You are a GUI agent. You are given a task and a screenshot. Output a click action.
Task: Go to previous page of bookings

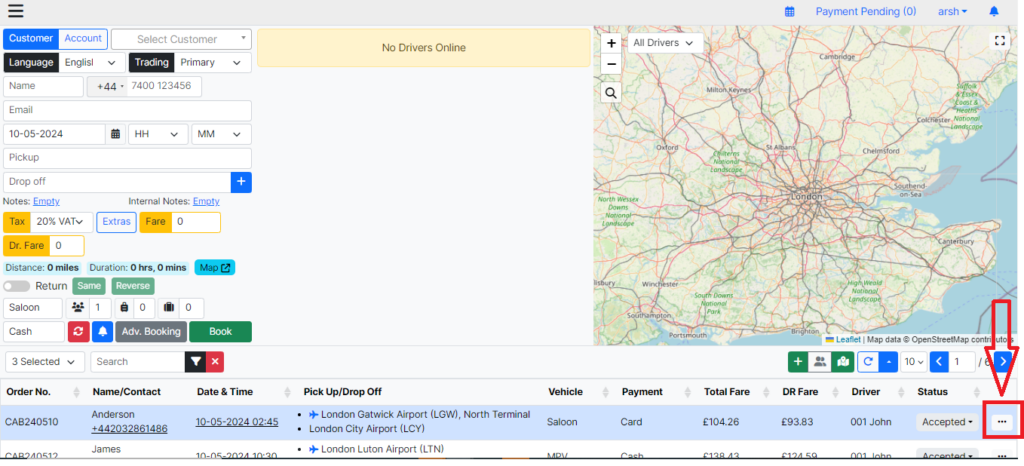[x=939, y=362]
